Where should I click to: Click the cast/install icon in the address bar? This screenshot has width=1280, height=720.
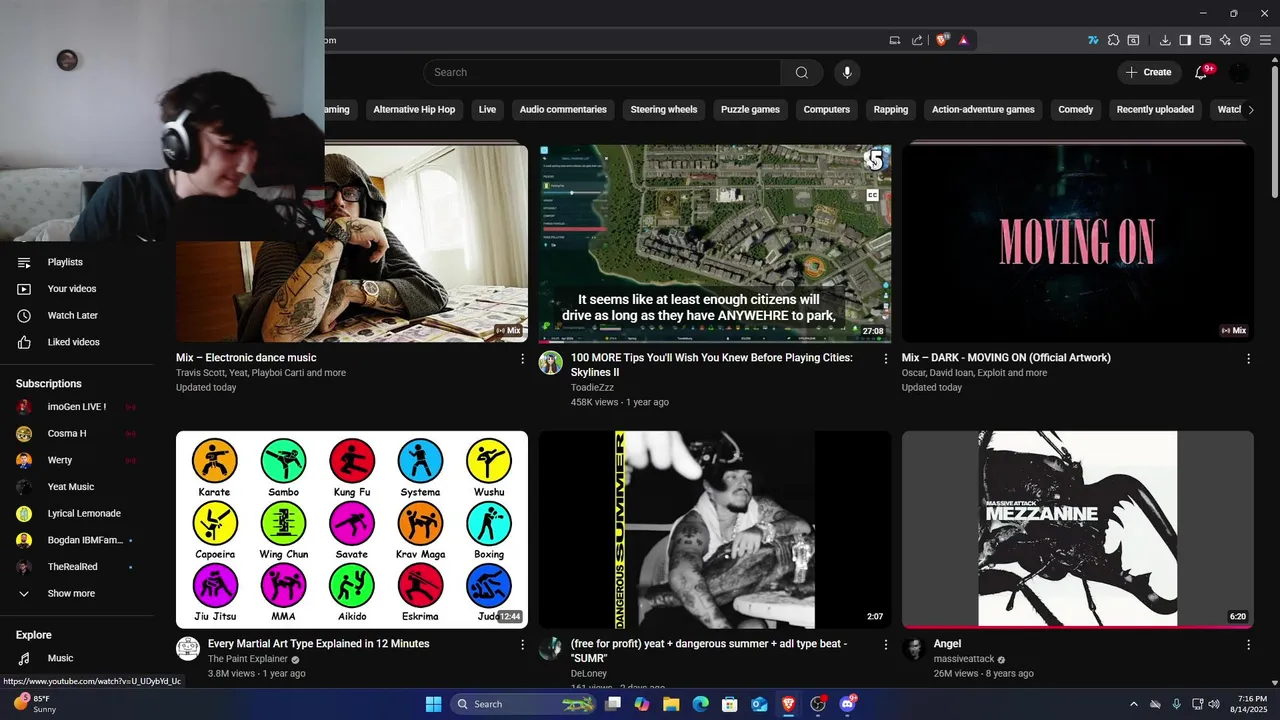895,40
